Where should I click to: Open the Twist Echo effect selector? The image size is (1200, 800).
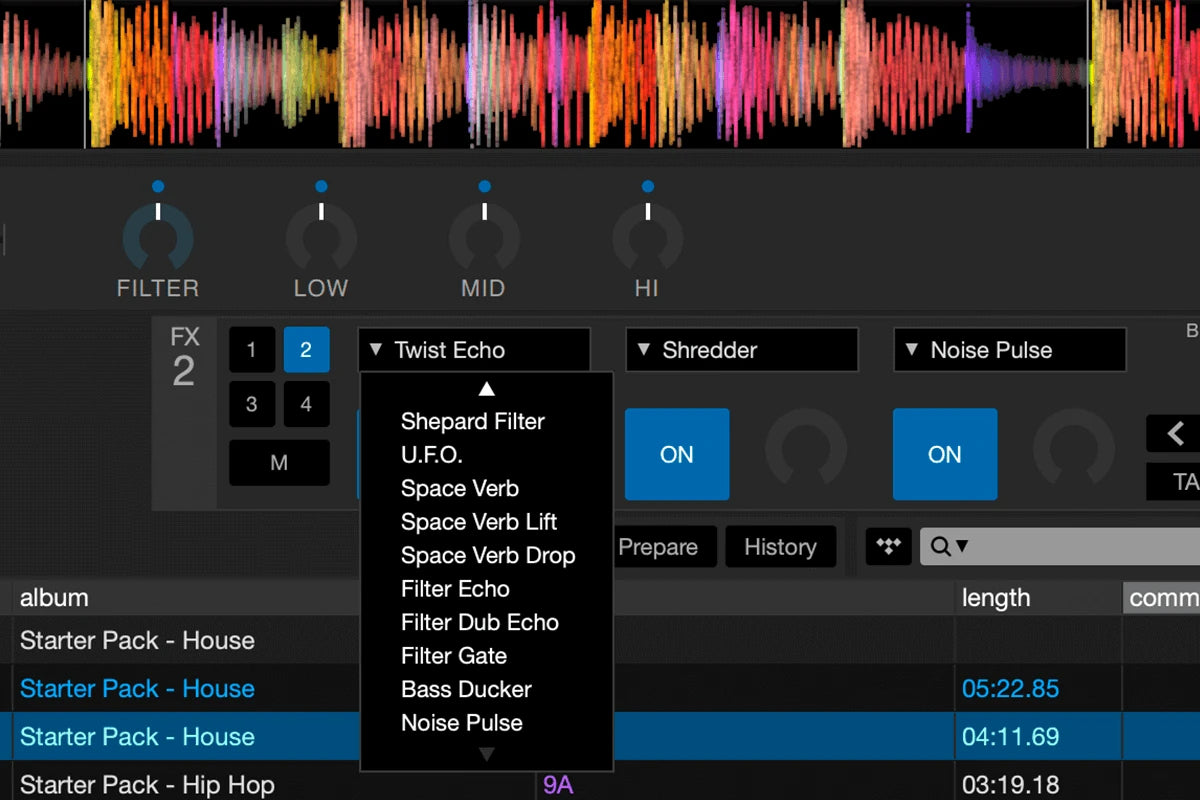pos(473,350)
